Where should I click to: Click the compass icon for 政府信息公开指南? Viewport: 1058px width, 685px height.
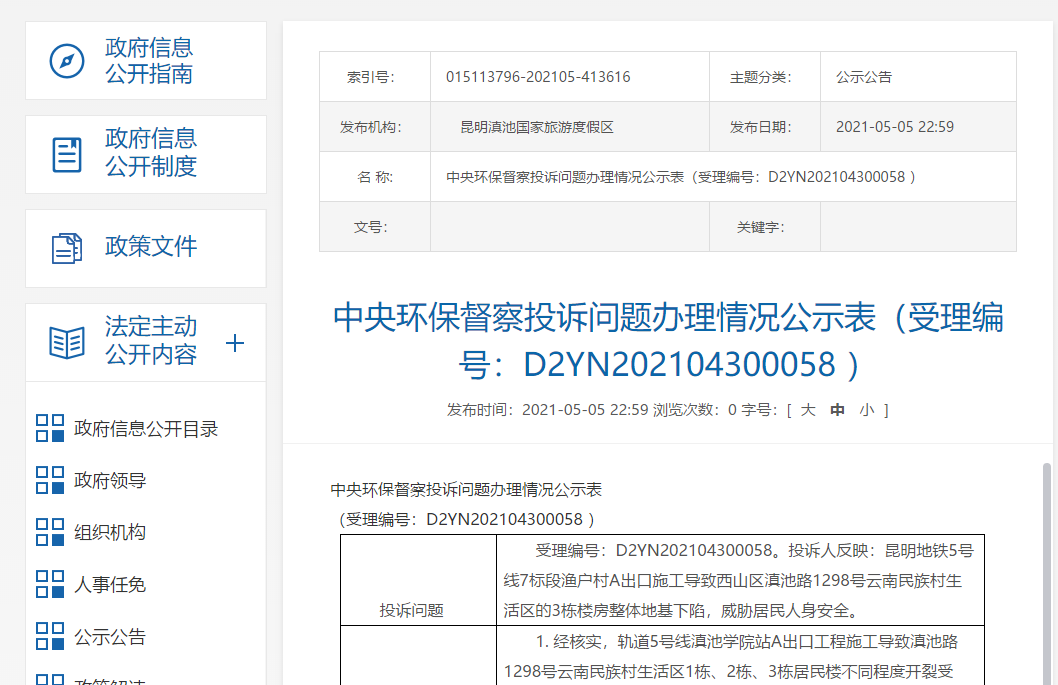point(67,61)
